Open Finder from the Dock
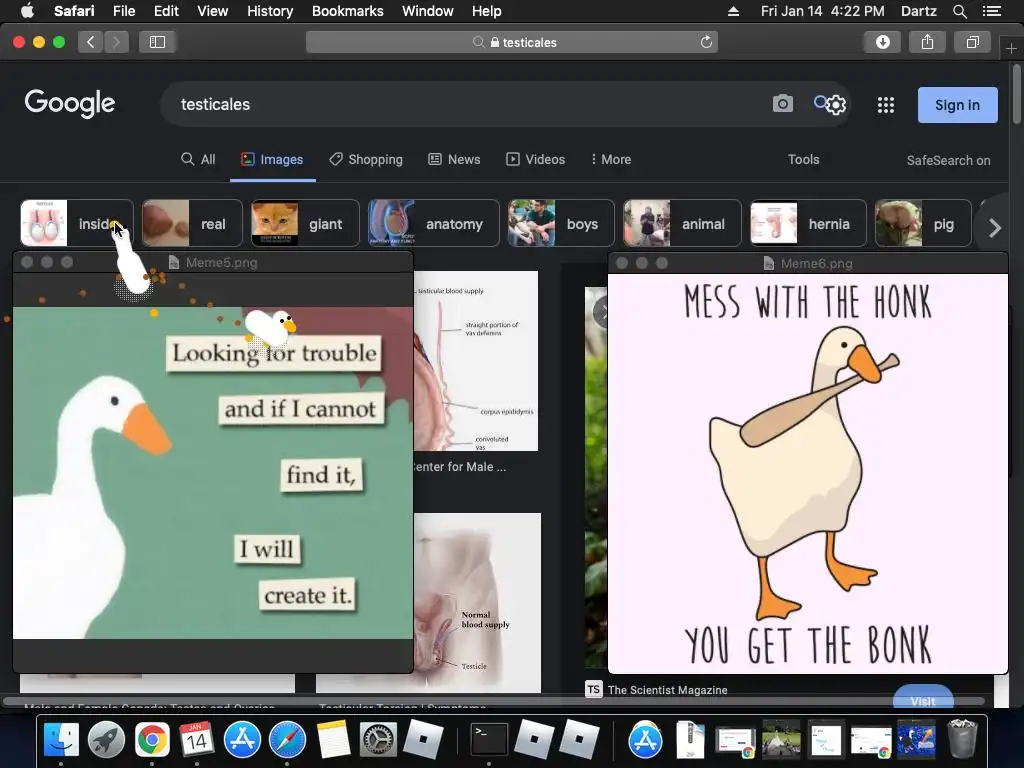 point(61,740)
